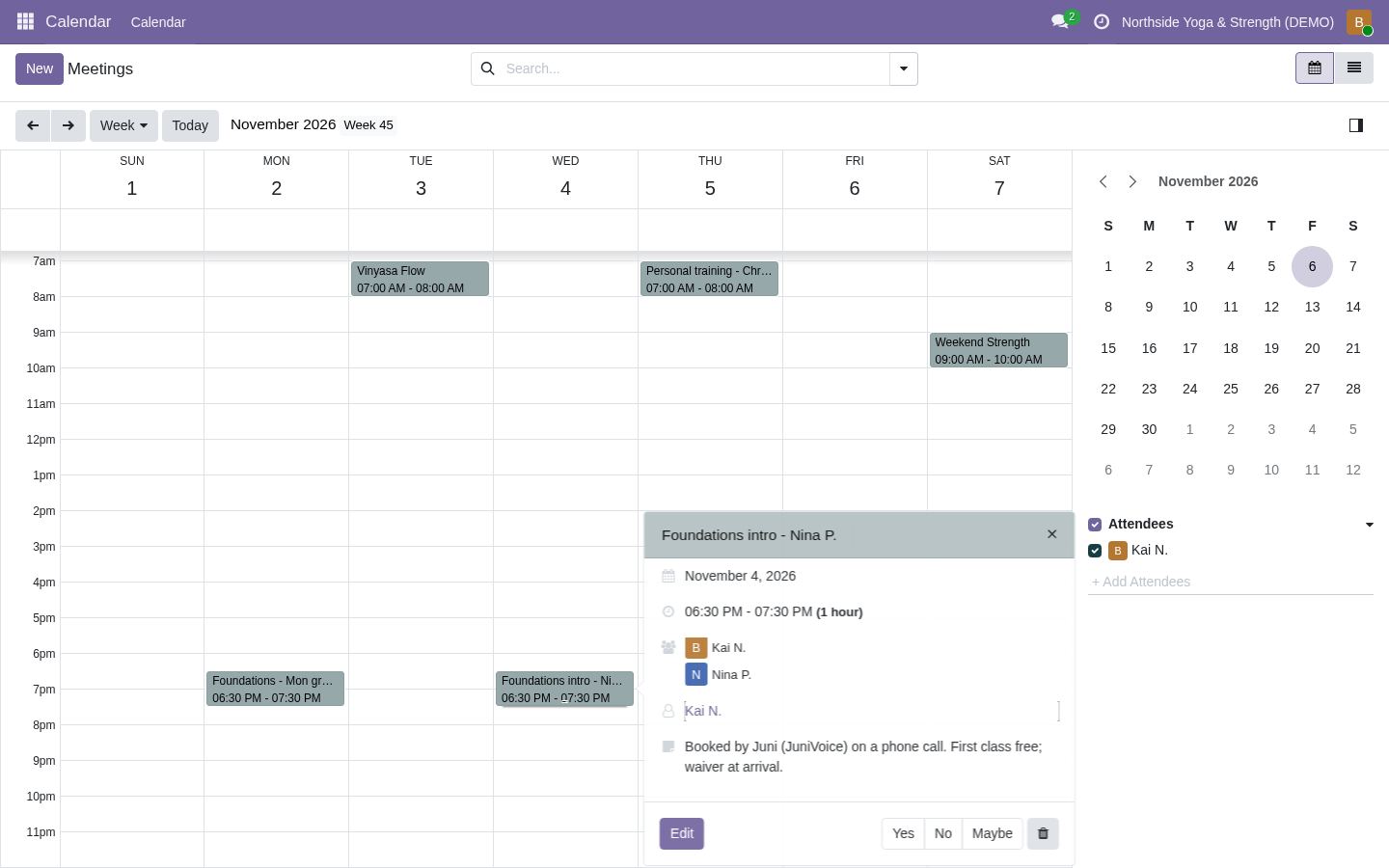Toggle the side panel icon
This screenshot has width=1389, height=868.
pyautogui.click(x=1355, y=125)
